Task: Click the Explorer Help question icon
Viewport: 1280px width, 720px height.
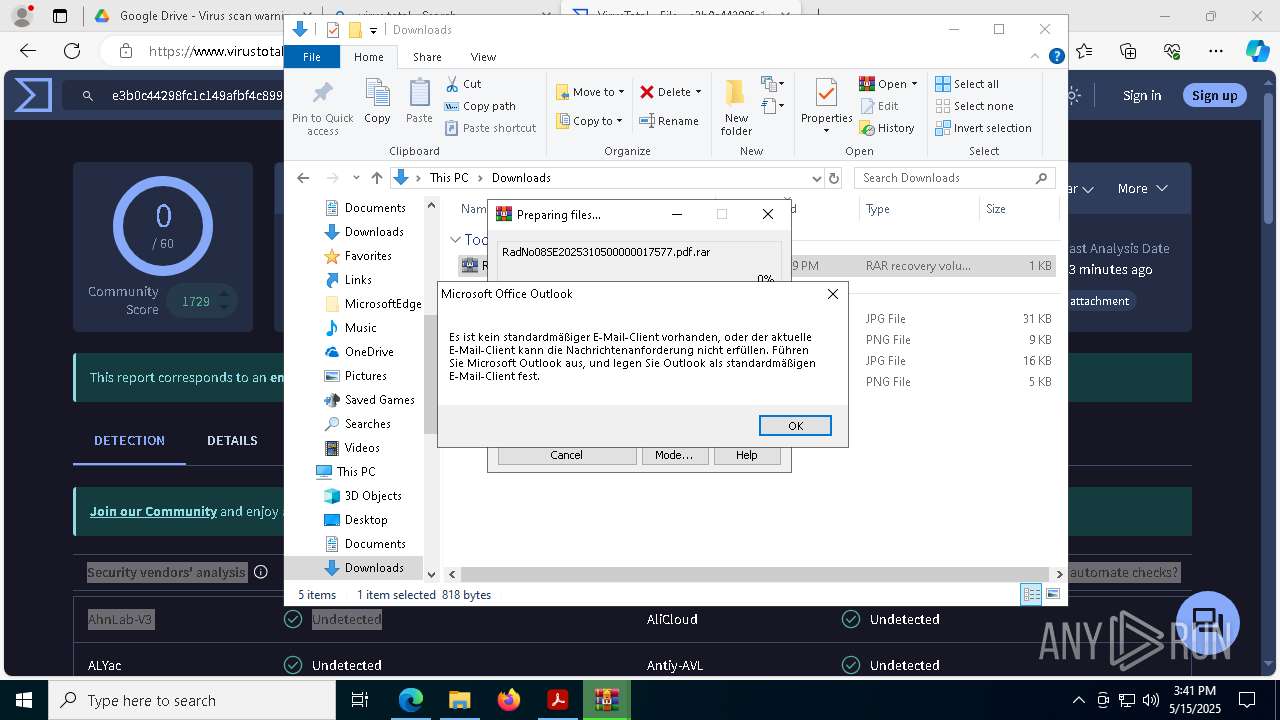Action: 1056,57
